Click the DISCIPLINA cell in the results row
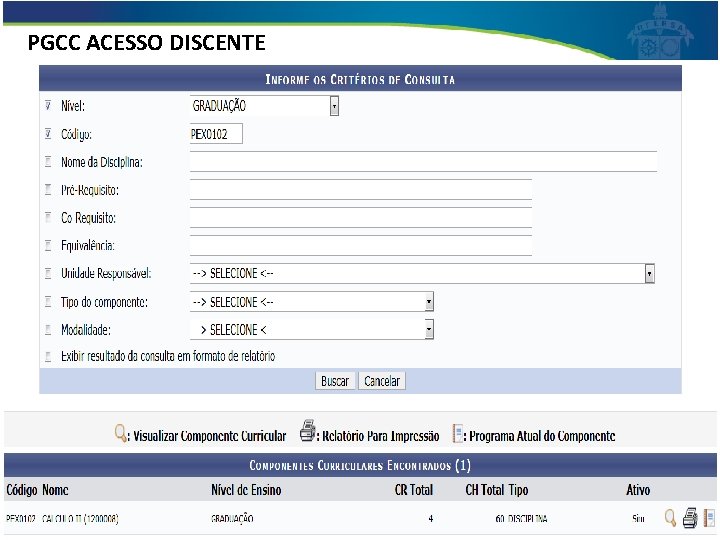The image size is (720, 540). pos(528,519)
